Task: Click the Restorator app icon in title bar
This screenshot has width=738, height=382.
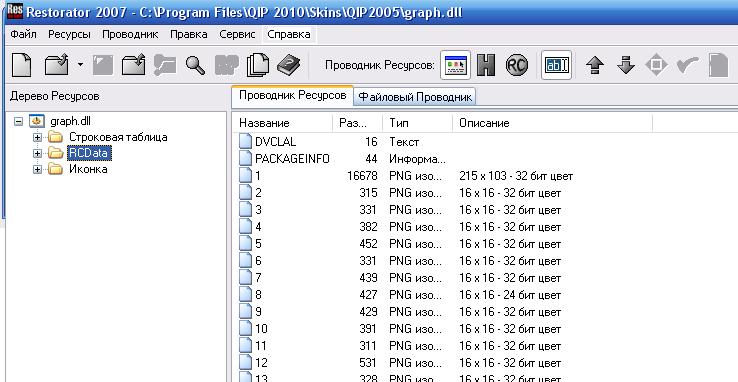Action: point(15,11)
